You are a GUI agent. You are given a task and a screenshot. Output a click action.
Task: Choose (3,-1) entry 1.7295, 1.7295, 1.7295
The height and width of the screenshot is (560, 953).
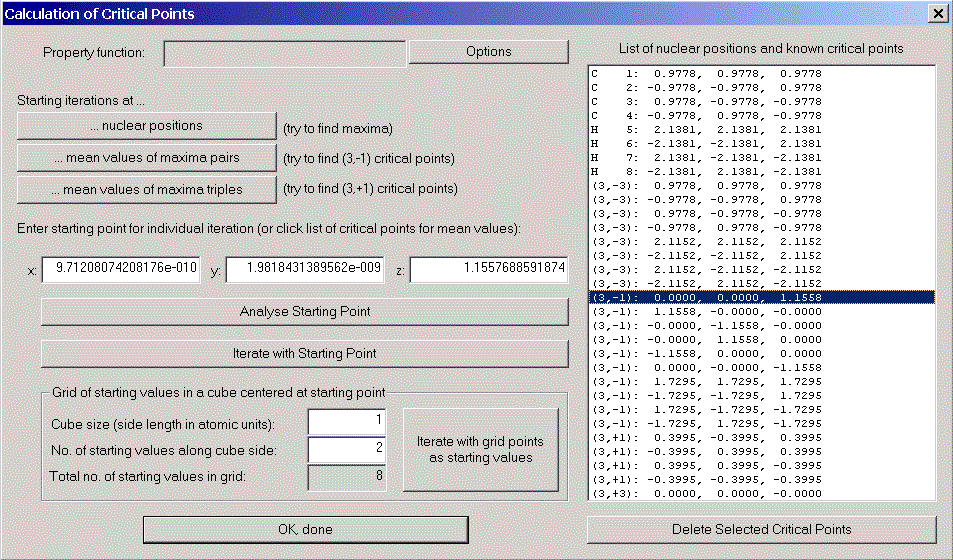click(x=708, y=382)
